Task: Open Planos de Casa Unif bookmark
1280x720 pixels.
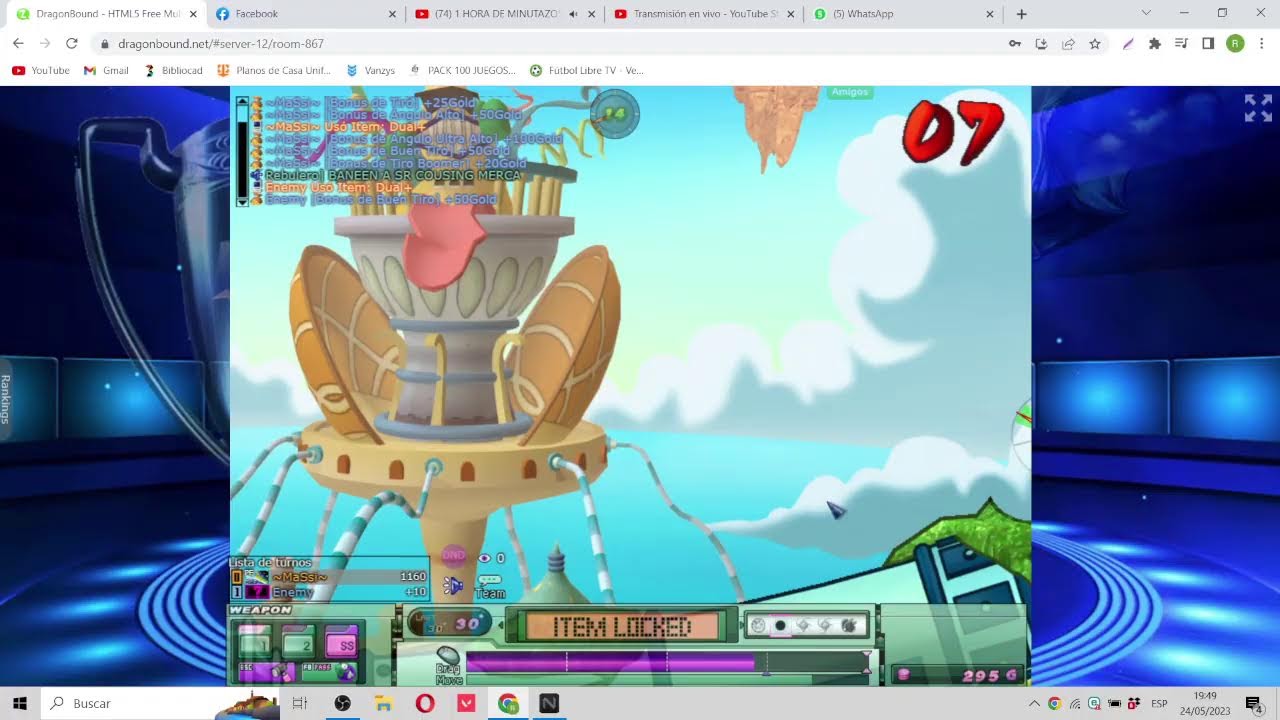Action: (x=274, y=71)
